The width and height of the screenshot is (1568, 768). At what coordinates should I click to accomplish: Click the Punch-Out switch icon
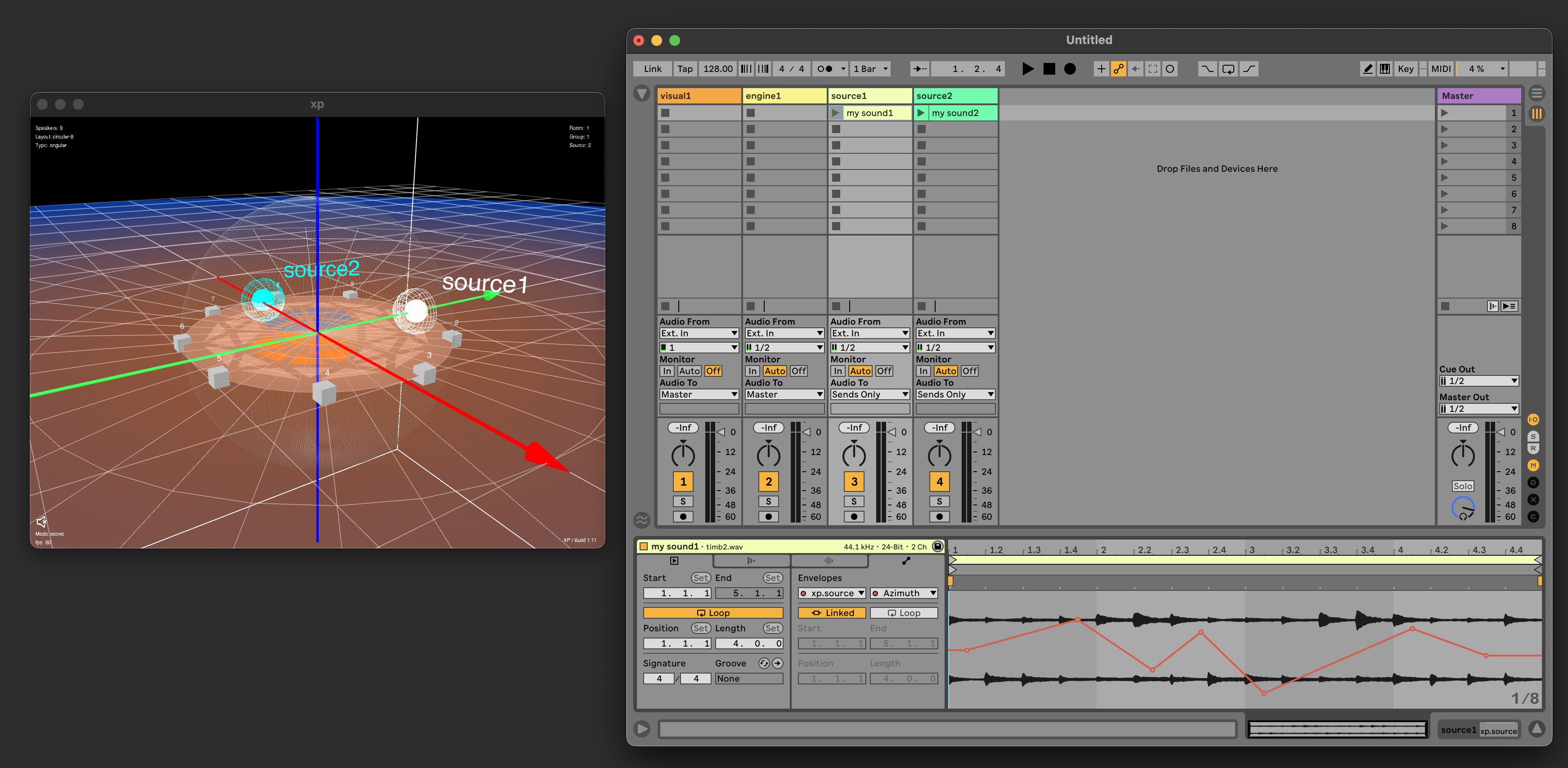[1249, 69]
